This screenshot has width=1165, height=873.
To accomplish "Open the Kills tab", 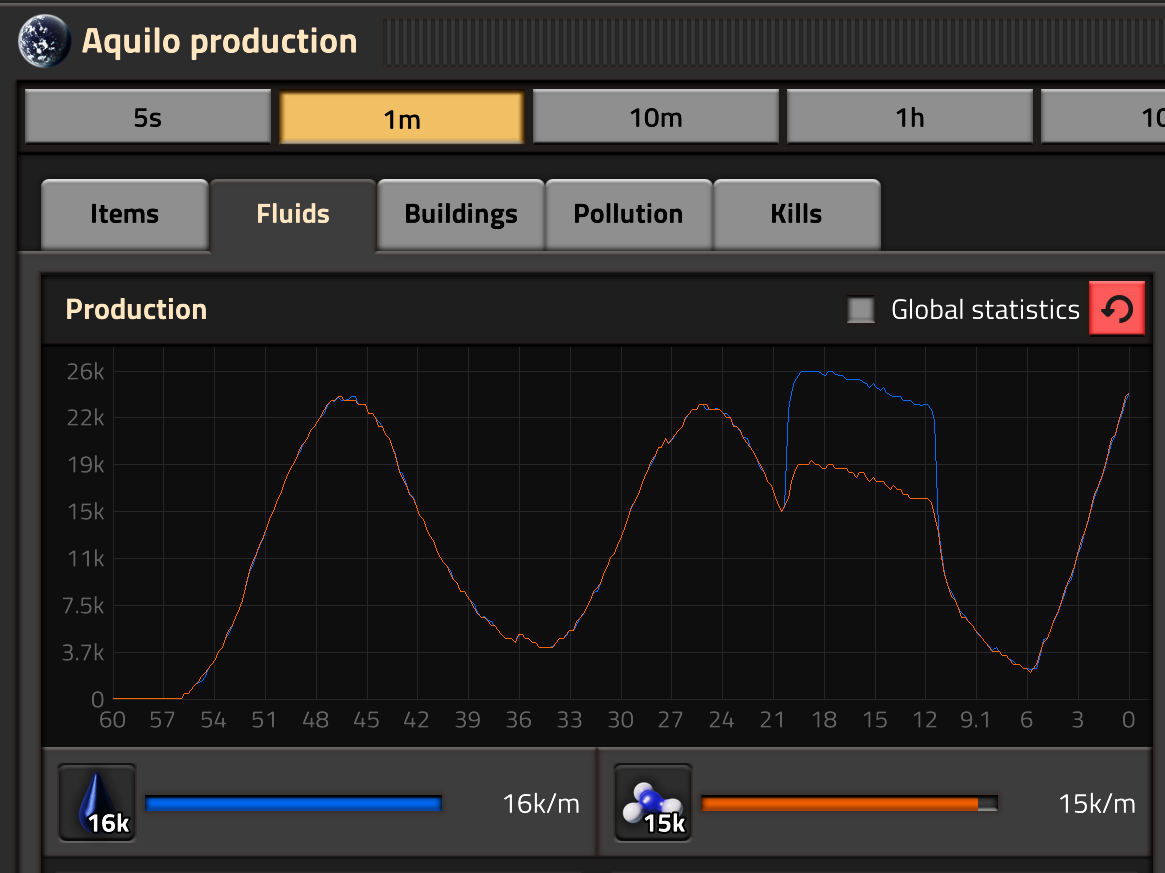I will coord(796,214).
